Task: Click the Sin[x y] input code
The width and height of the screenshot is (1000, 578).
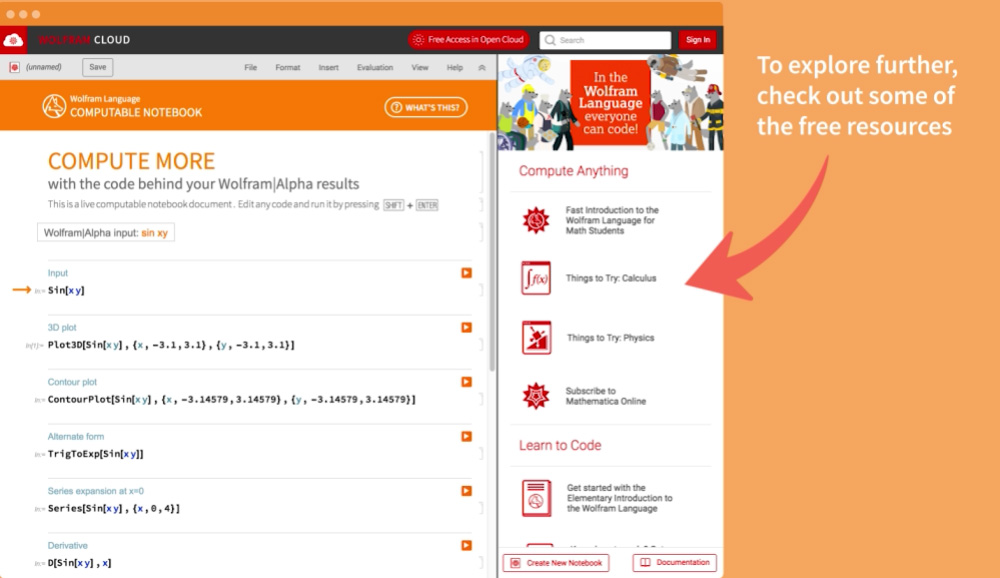Action: pyautogui.click(x=66, y=290)
